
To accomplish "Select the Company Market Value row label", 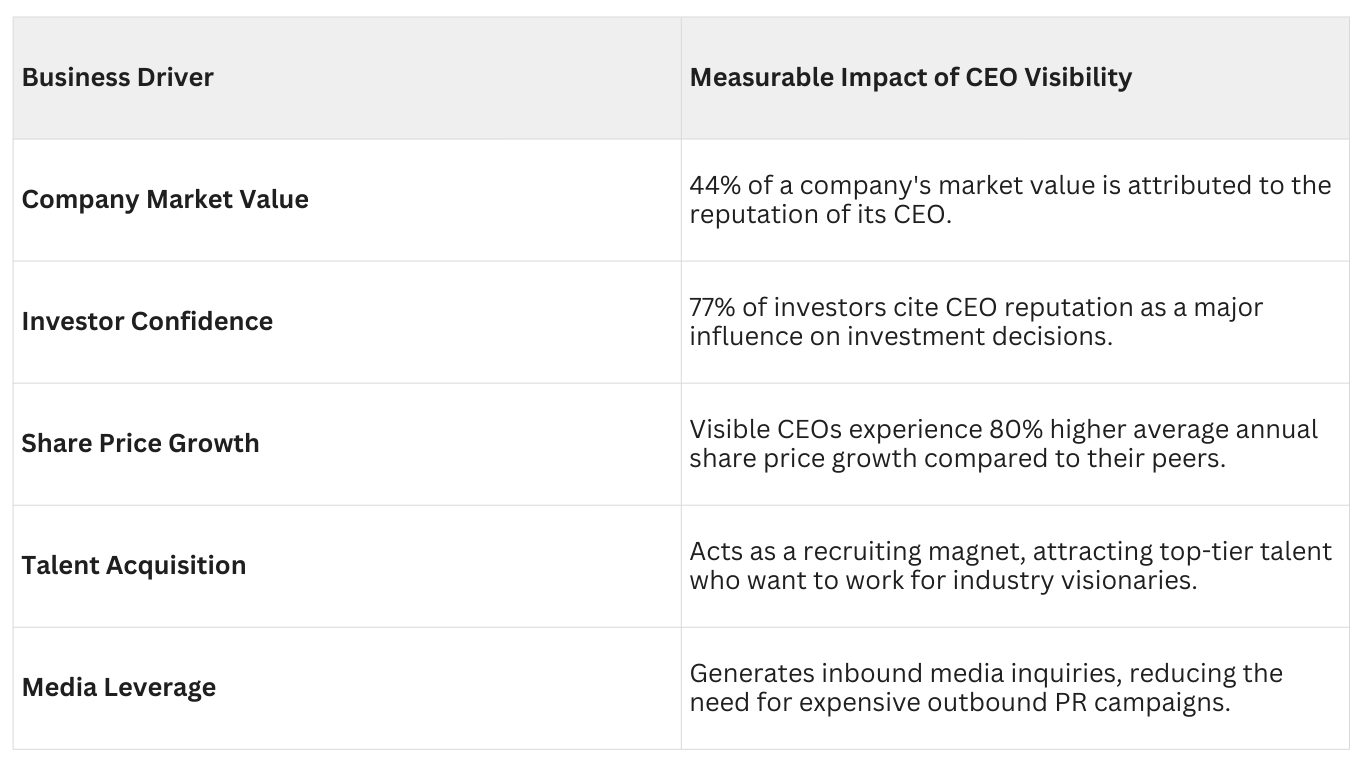I will (x=165, y=199).
